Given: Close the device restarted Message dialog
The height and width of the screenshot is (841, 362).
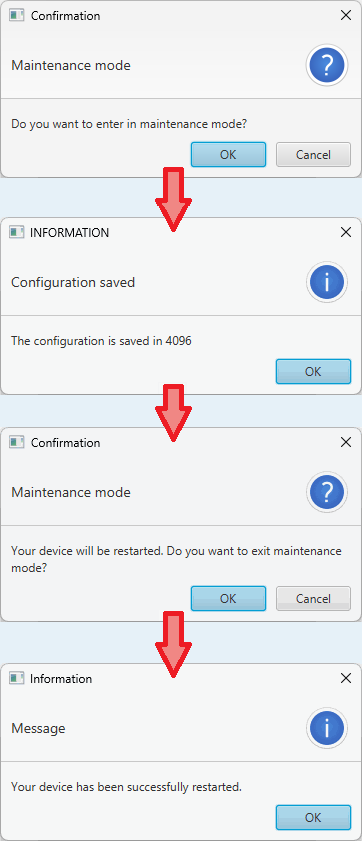Looking at the screenshot, I should tap(346, 678).
